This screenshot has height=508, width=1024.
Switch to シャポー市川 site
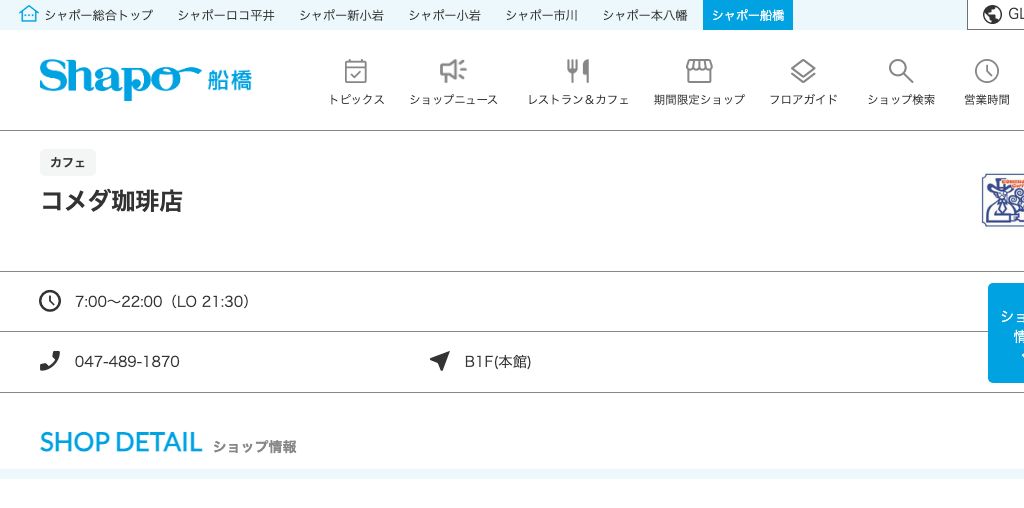(x=541, y=15)
